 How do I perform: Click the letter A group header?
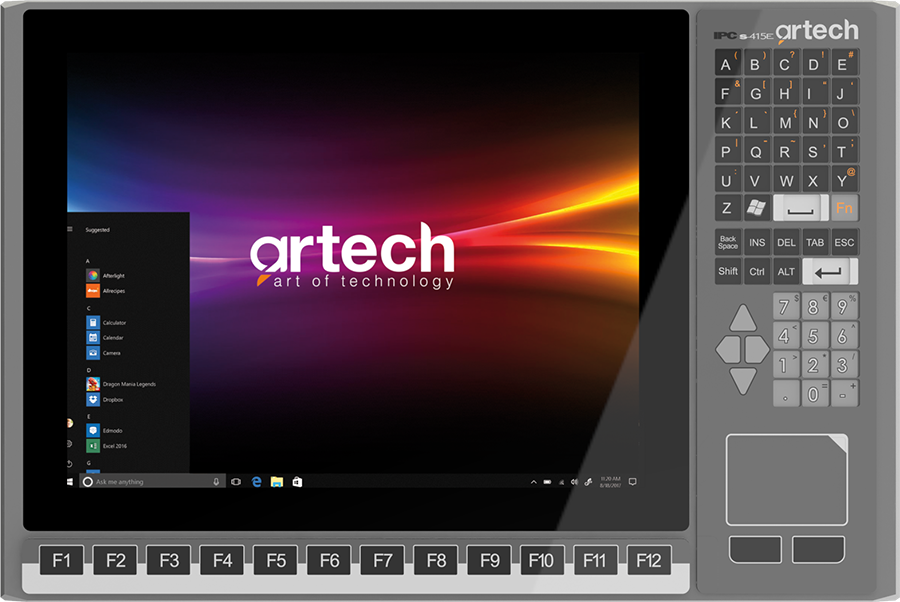[x=88, y=261]
